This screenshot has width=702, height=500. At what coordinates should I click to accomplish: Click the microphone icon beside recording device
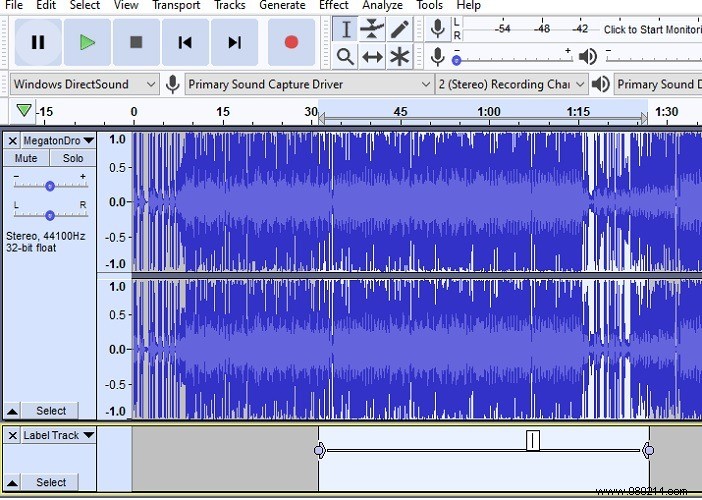pos(172,84)
